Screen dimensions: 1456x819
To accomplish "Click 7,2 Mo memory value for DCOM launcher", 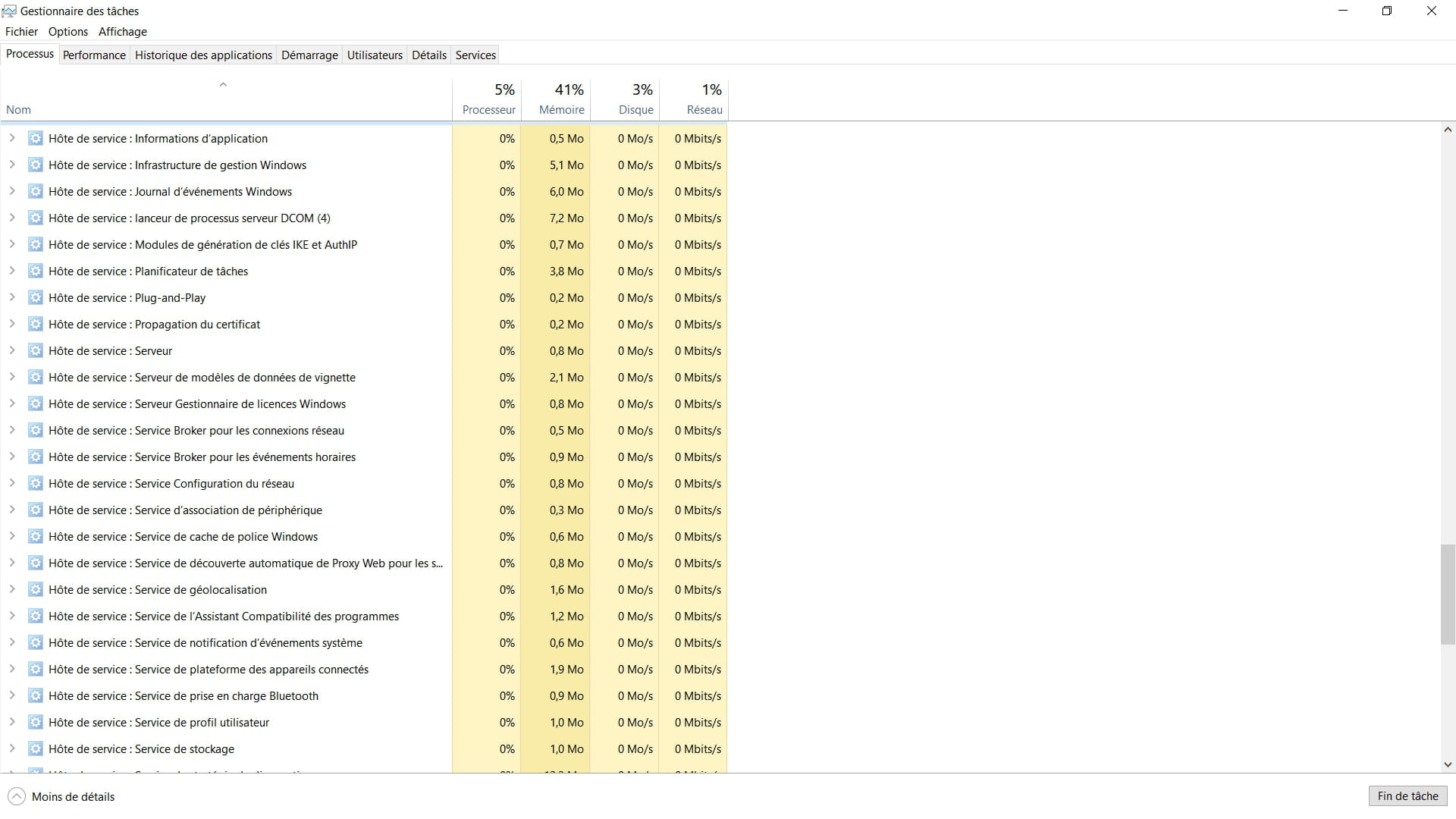I will tap(566, 218).
